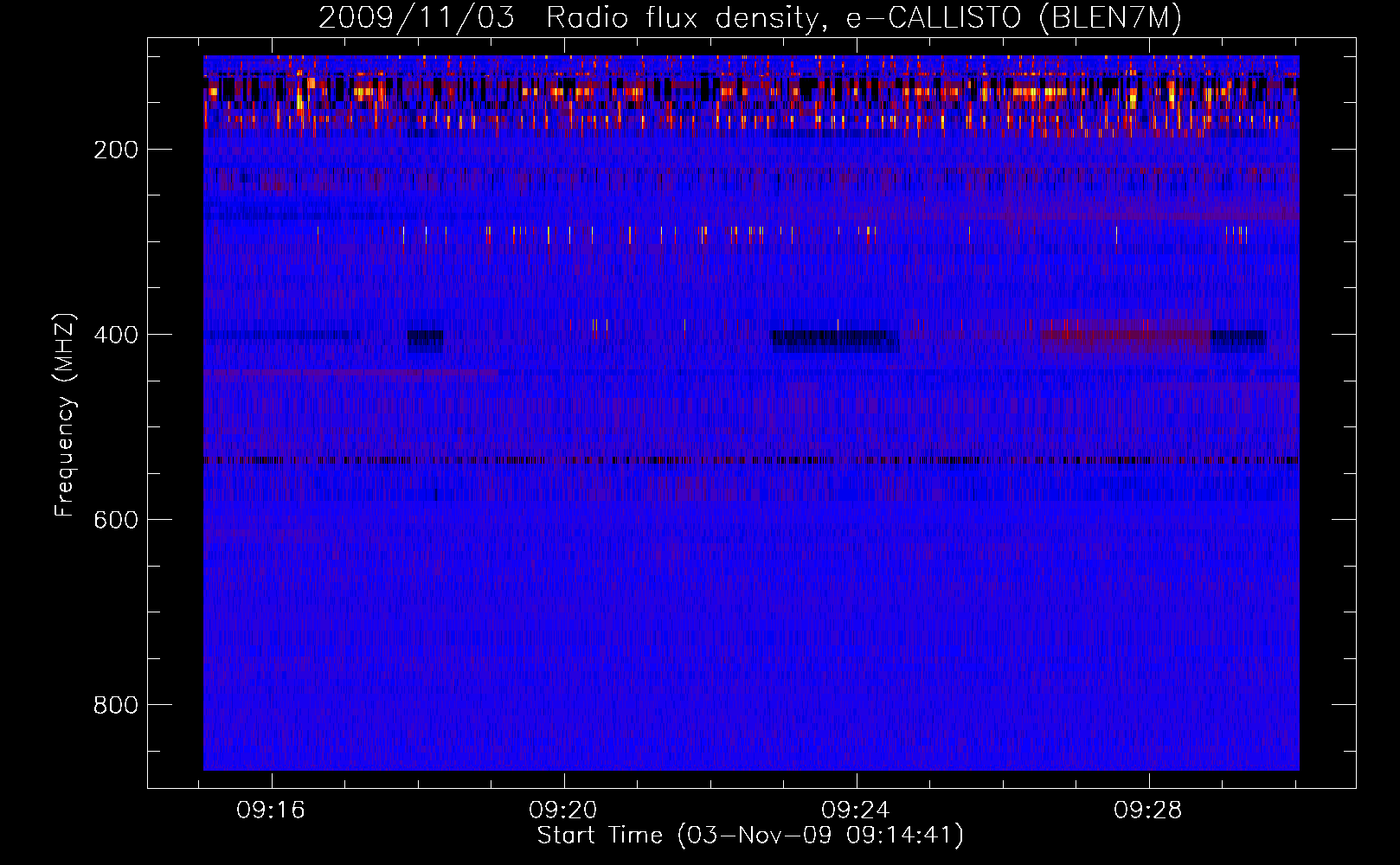Click the 09:16 time tick label
This screenshot has height=865, width=1400.
pos(272,811)
